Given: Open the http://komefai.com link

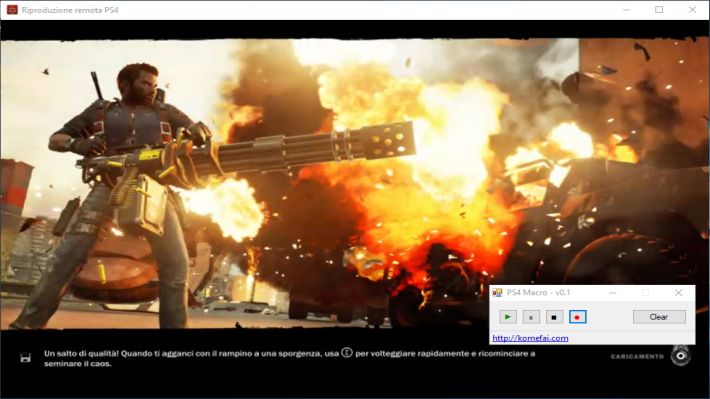Looking at the screenshot, I should [530, 338].
